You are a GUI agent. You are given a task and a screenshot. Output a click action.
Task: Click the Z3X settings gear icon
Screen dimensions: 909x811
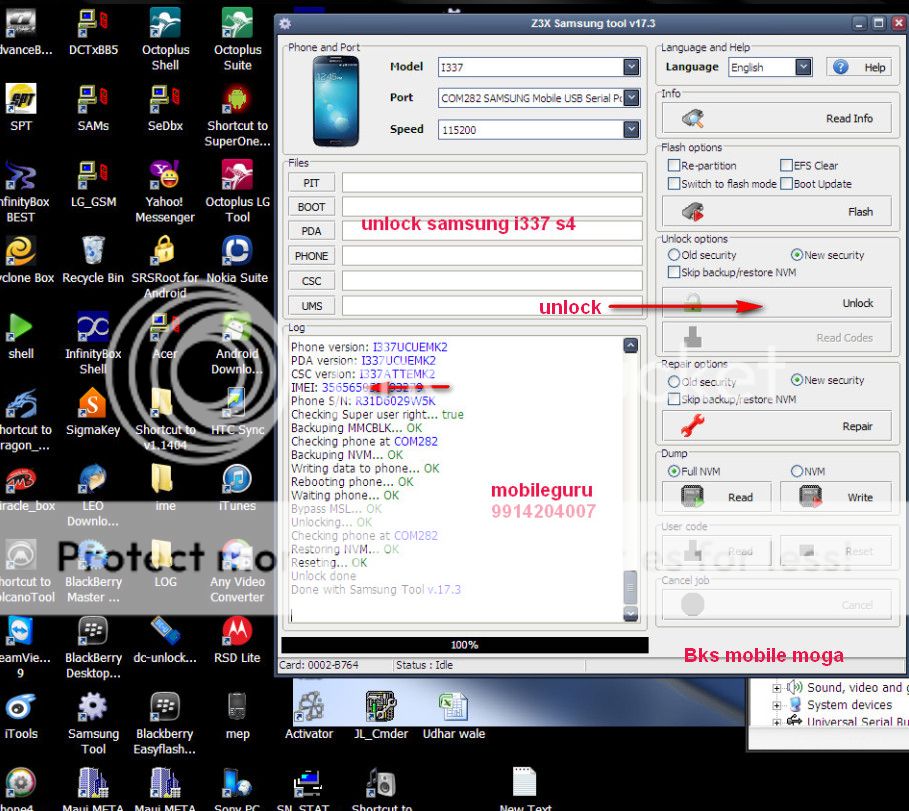(x=285, y=23)
